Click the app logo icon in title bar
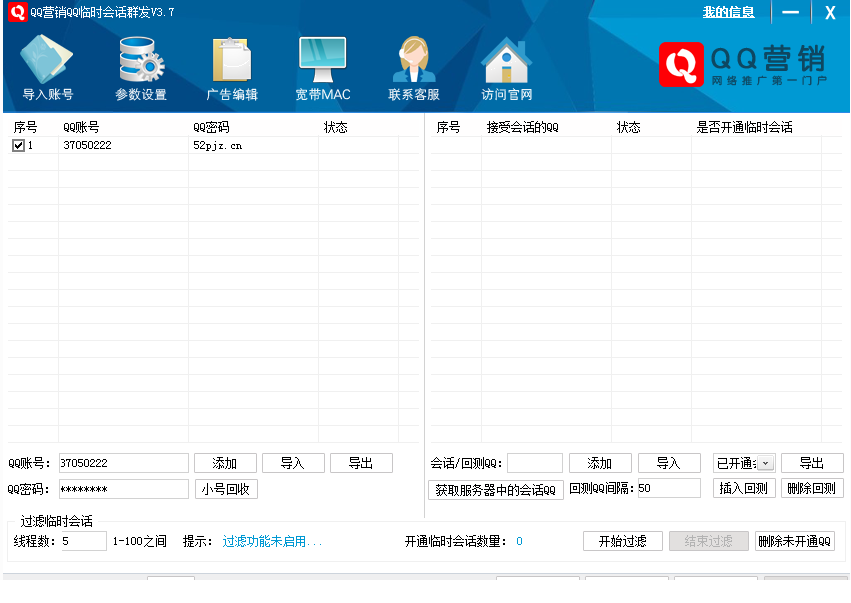 click(x=17, y=12)
